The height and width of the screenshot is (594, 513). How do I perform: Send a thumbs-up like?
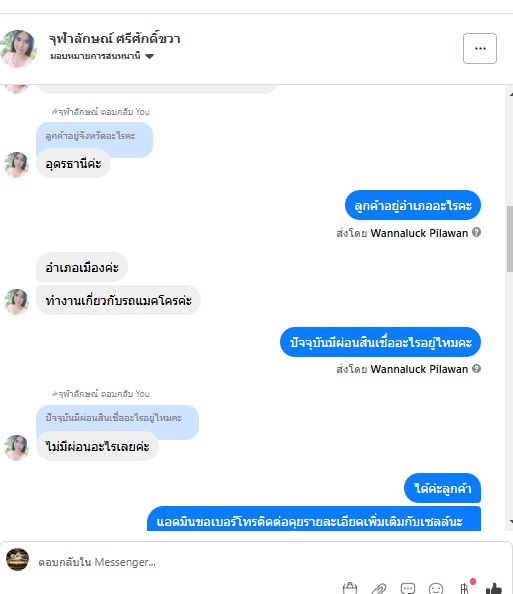click(494, 588)
